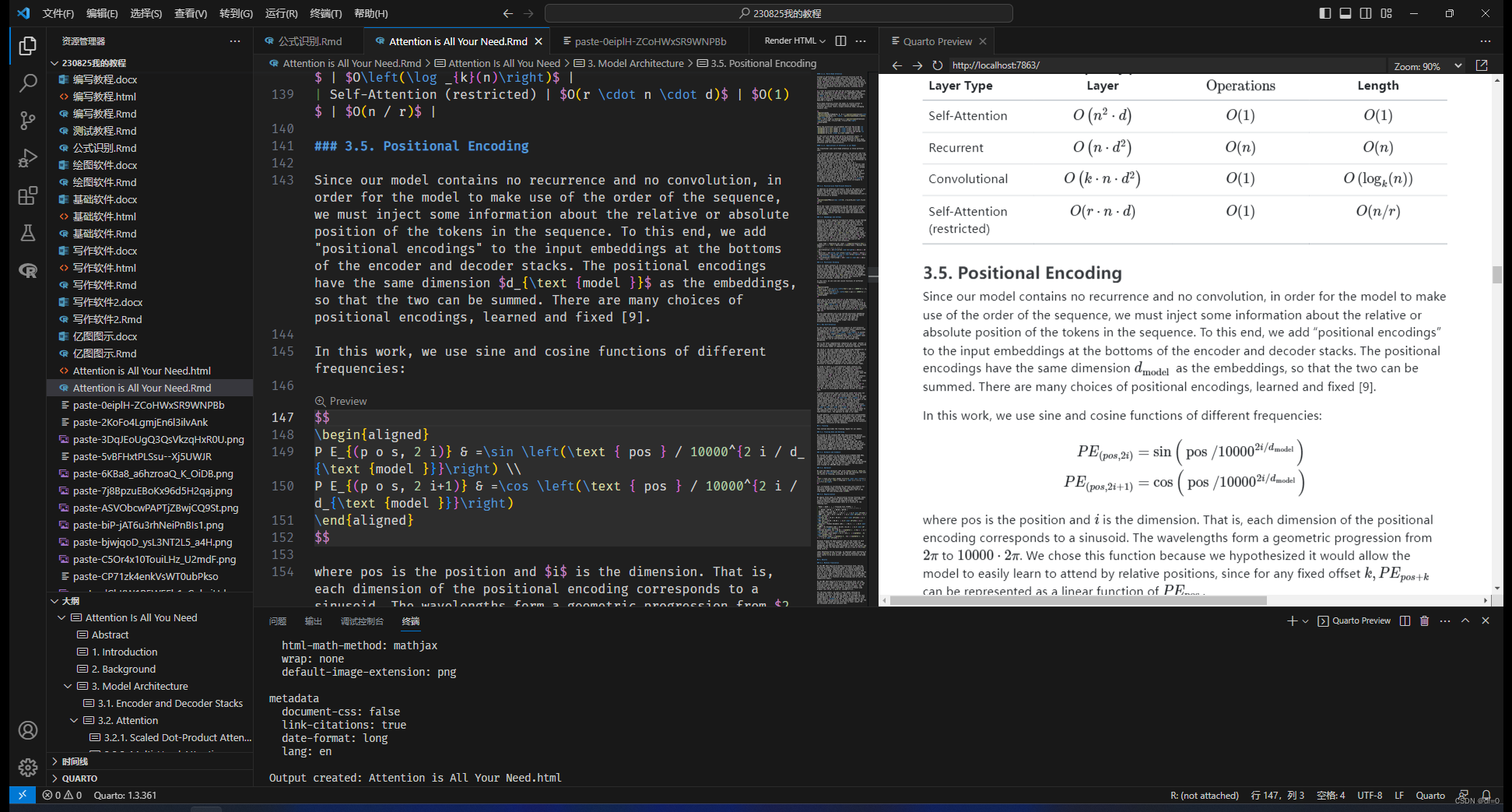
Task: Open the Accounts menu
Action: (x=28, y=730)
